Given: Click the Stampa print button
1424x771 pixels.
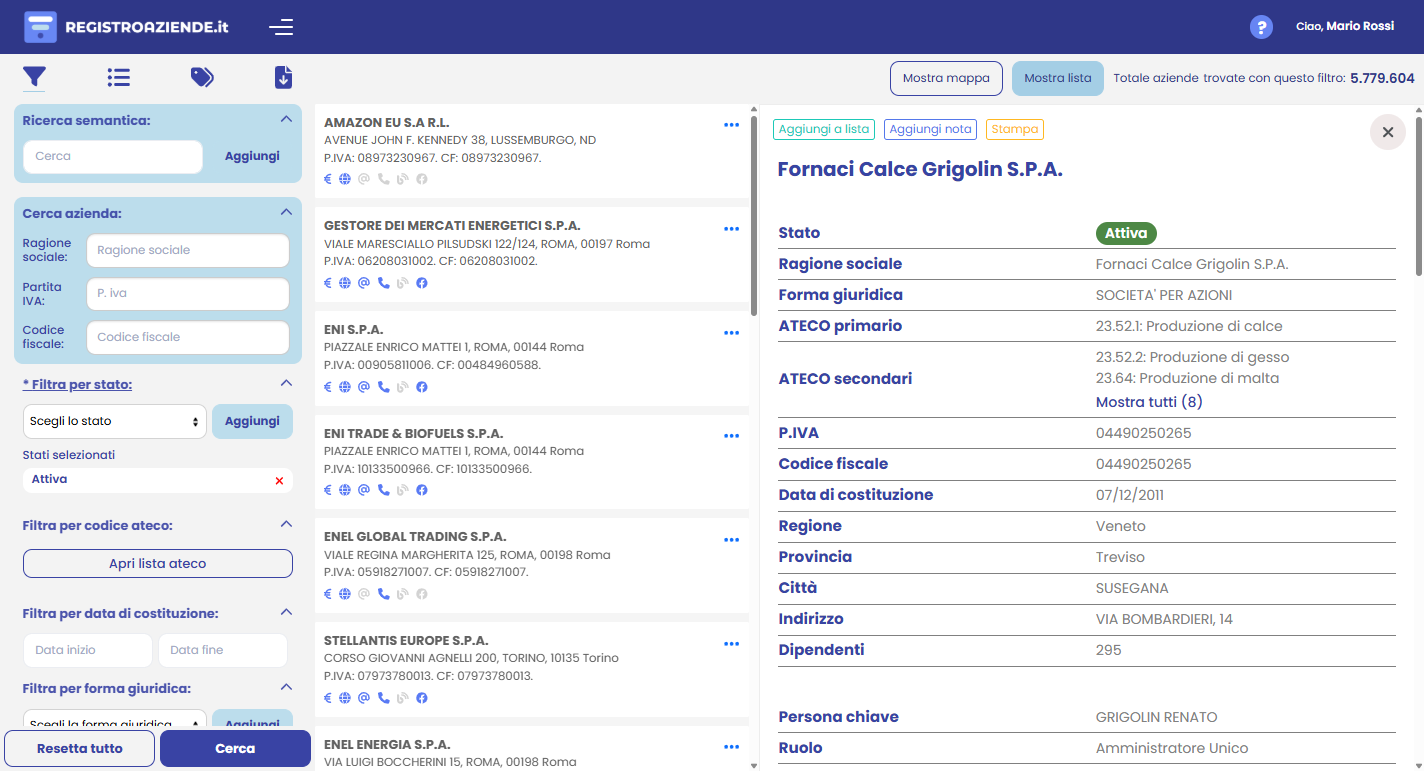Looking at the screenshot, I should (1015, 129).
